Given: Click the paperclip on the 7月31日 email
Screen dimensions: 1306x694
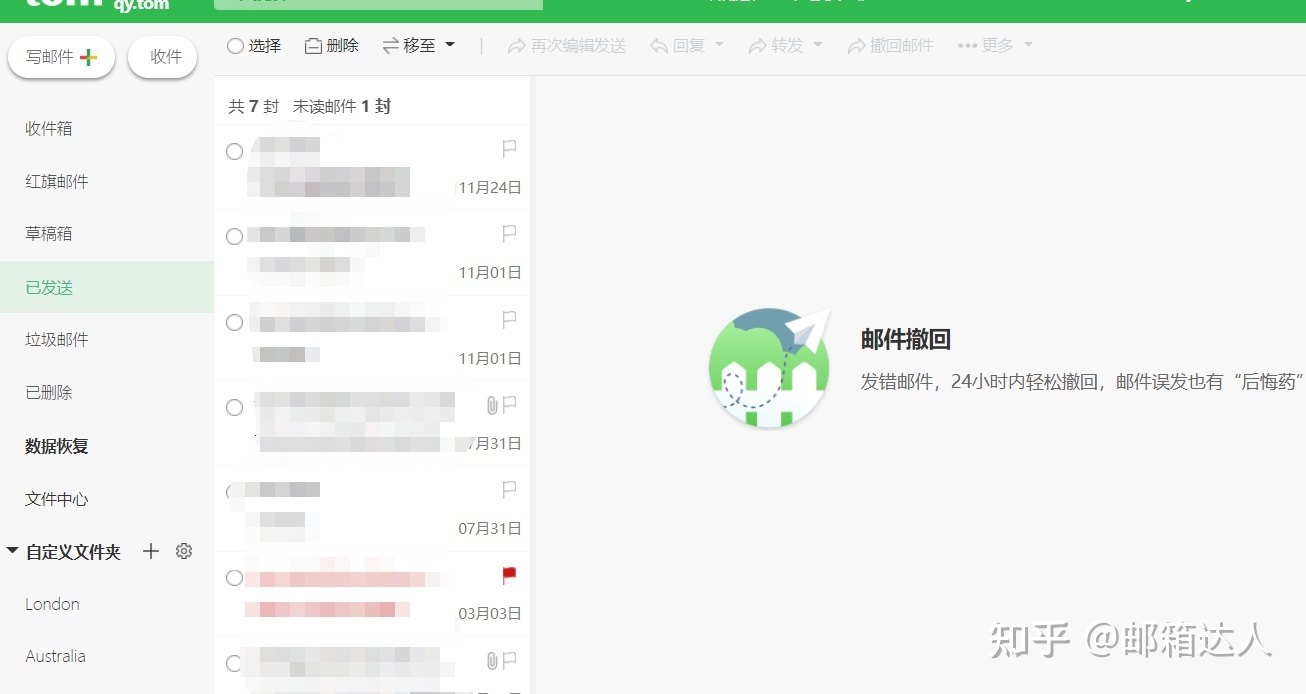Looking at the screenshot, I should [x=491, y=405].
